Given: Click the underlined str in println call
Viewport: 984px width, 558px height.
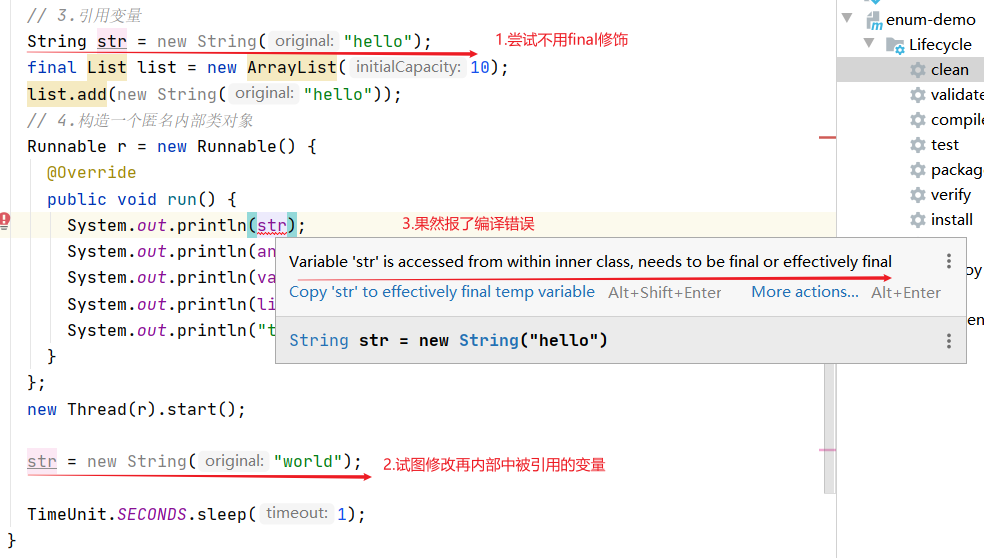Looking at the screenshot, I should tap(272, 225).
